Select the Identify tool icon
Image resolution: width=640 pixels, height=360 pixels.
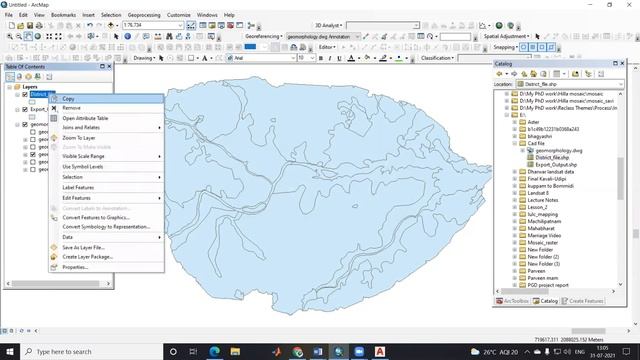(x=127, y=36)
